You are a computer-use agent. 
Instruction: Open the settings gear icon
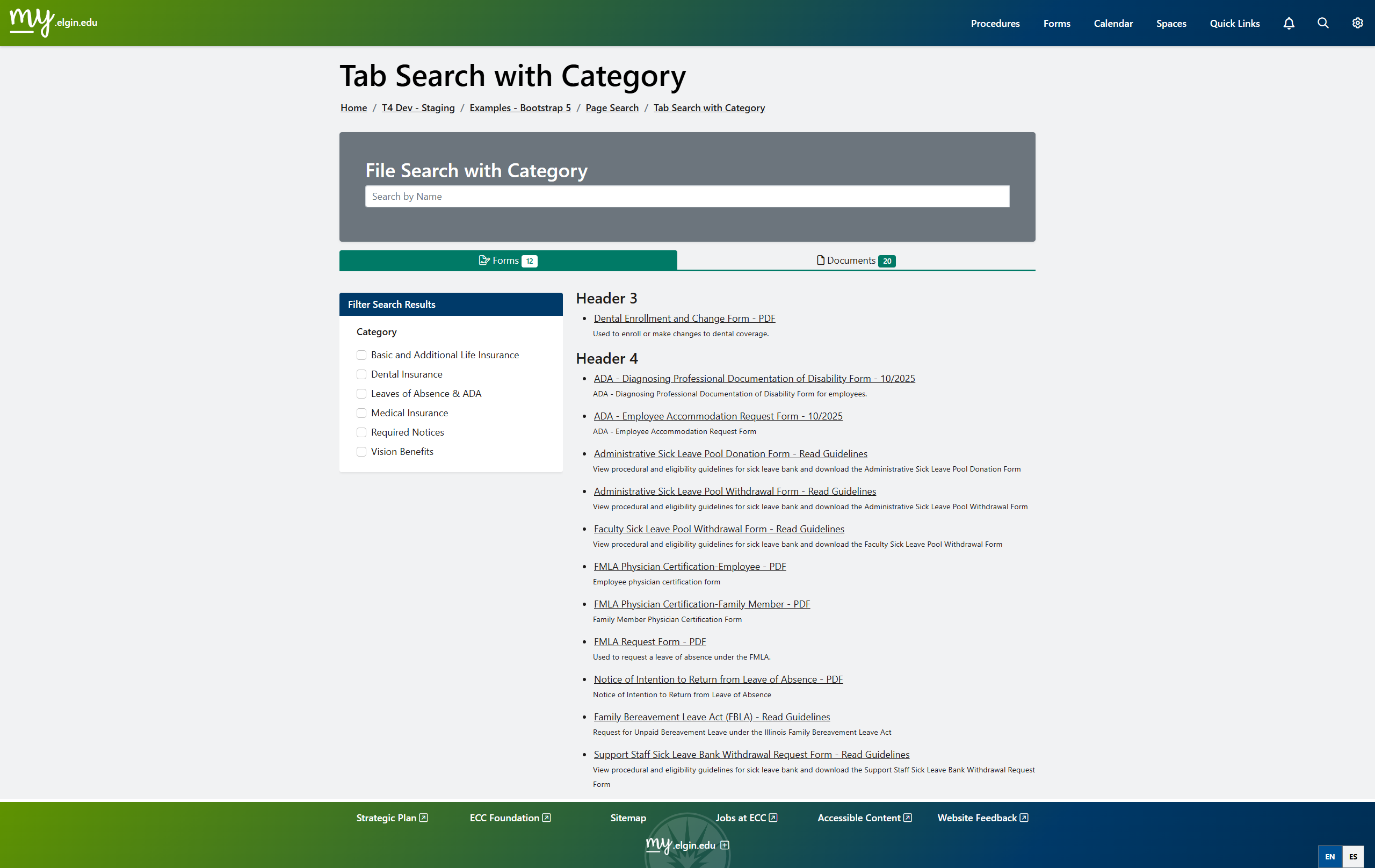point(1357,24)
